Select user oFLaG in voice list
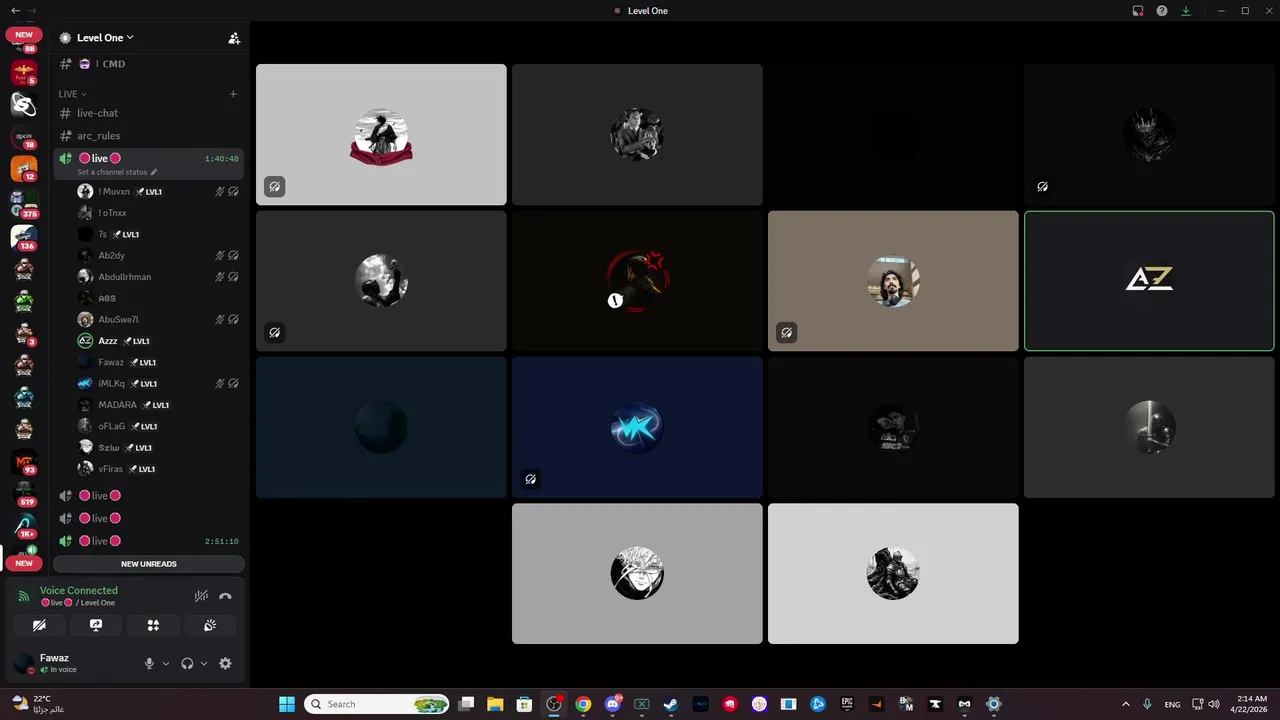This screenshot has height=720, width=1280. click(158, 426)
